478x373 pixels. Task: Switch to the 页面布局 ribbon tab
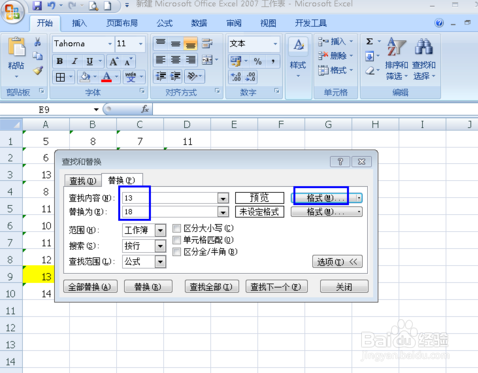(x=122, y=23)
